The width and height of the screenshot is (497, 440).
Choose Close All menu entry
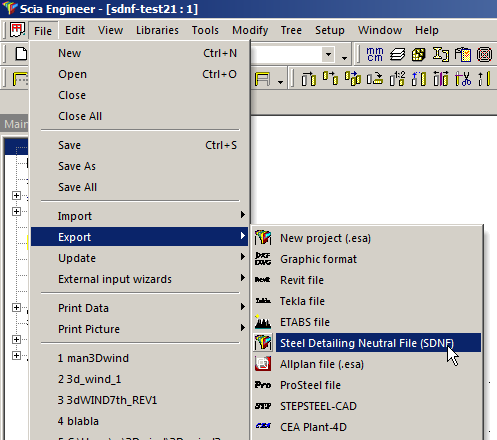click(139, 116)
